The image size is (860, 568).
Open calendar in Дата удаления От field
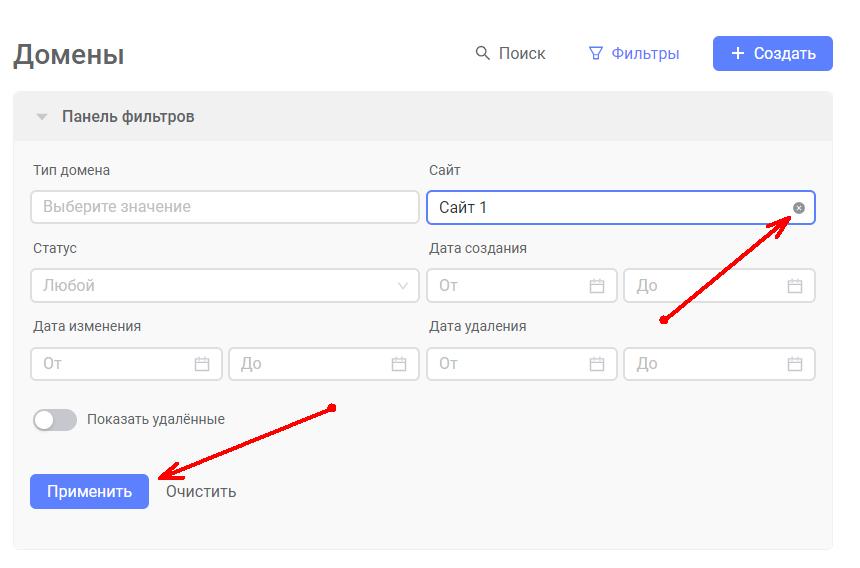click(597, 364)
